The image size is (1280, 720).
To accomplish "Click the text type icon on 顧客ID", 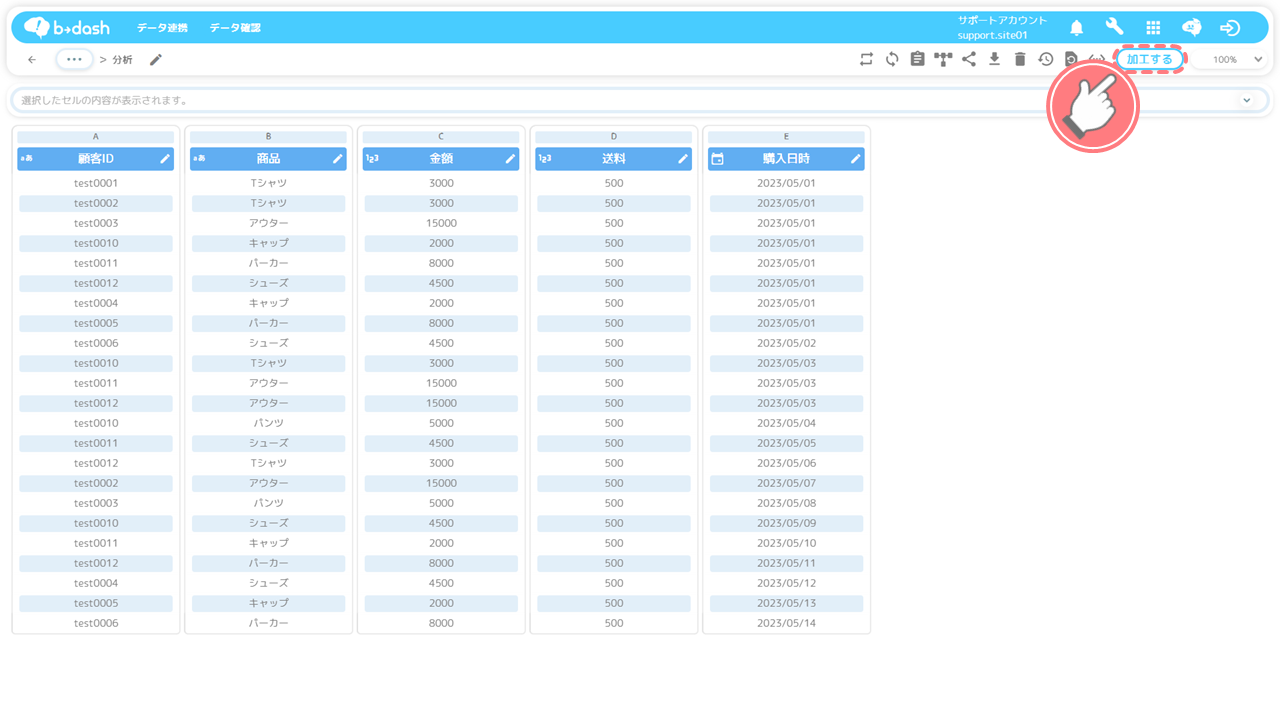I will click(27, 159).
